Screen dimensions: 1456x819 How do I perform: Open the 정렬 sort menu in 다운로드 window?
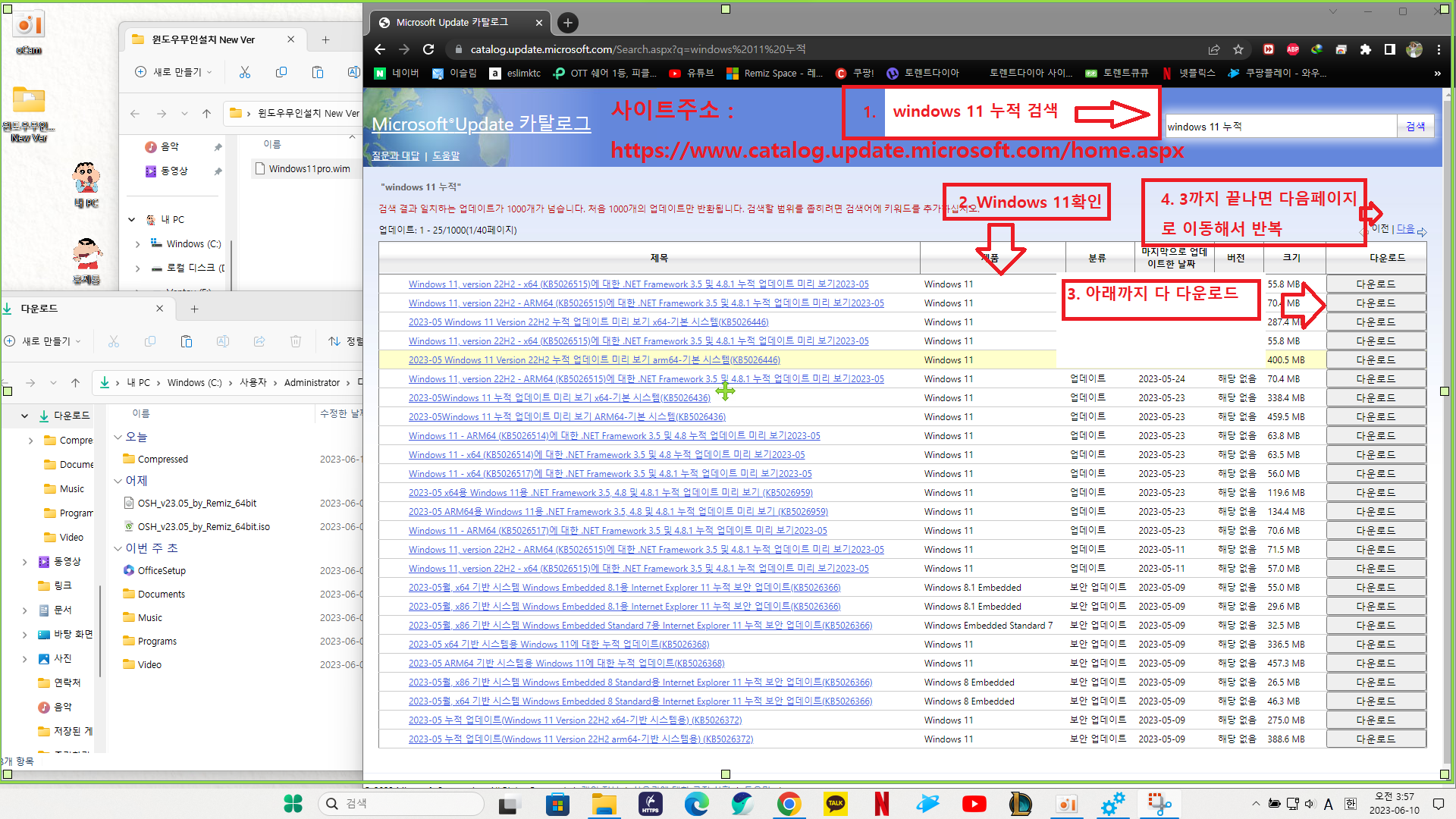click(x=346, y=341)
